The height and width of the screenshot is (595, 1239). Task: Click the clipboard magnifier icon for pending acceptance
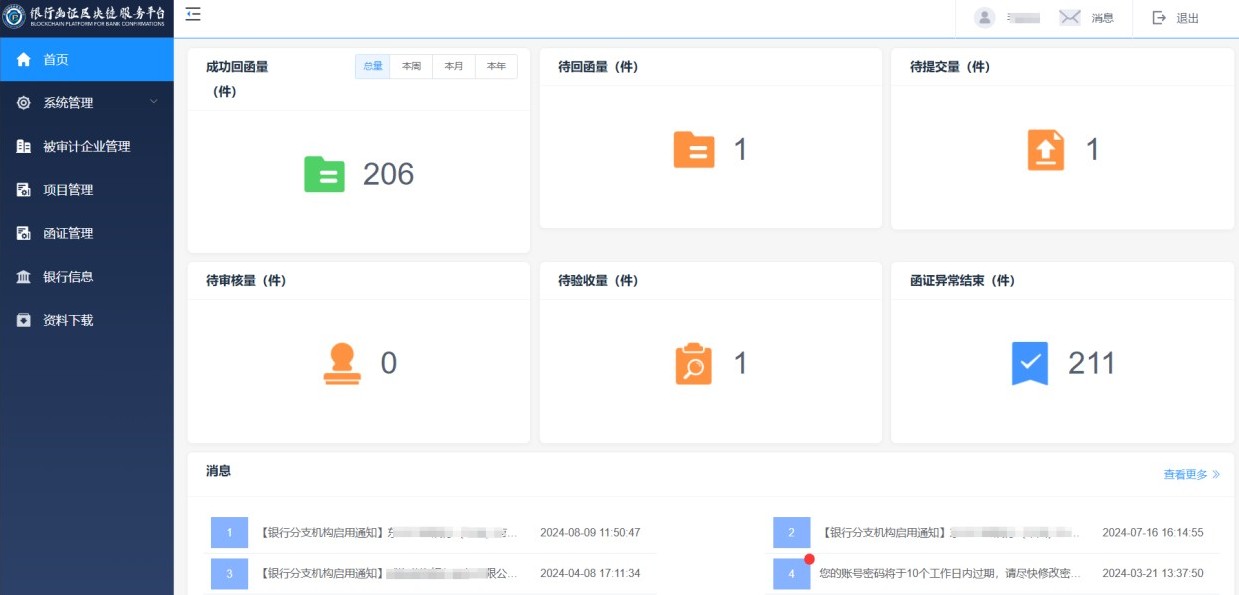click(x=694, y=364)
